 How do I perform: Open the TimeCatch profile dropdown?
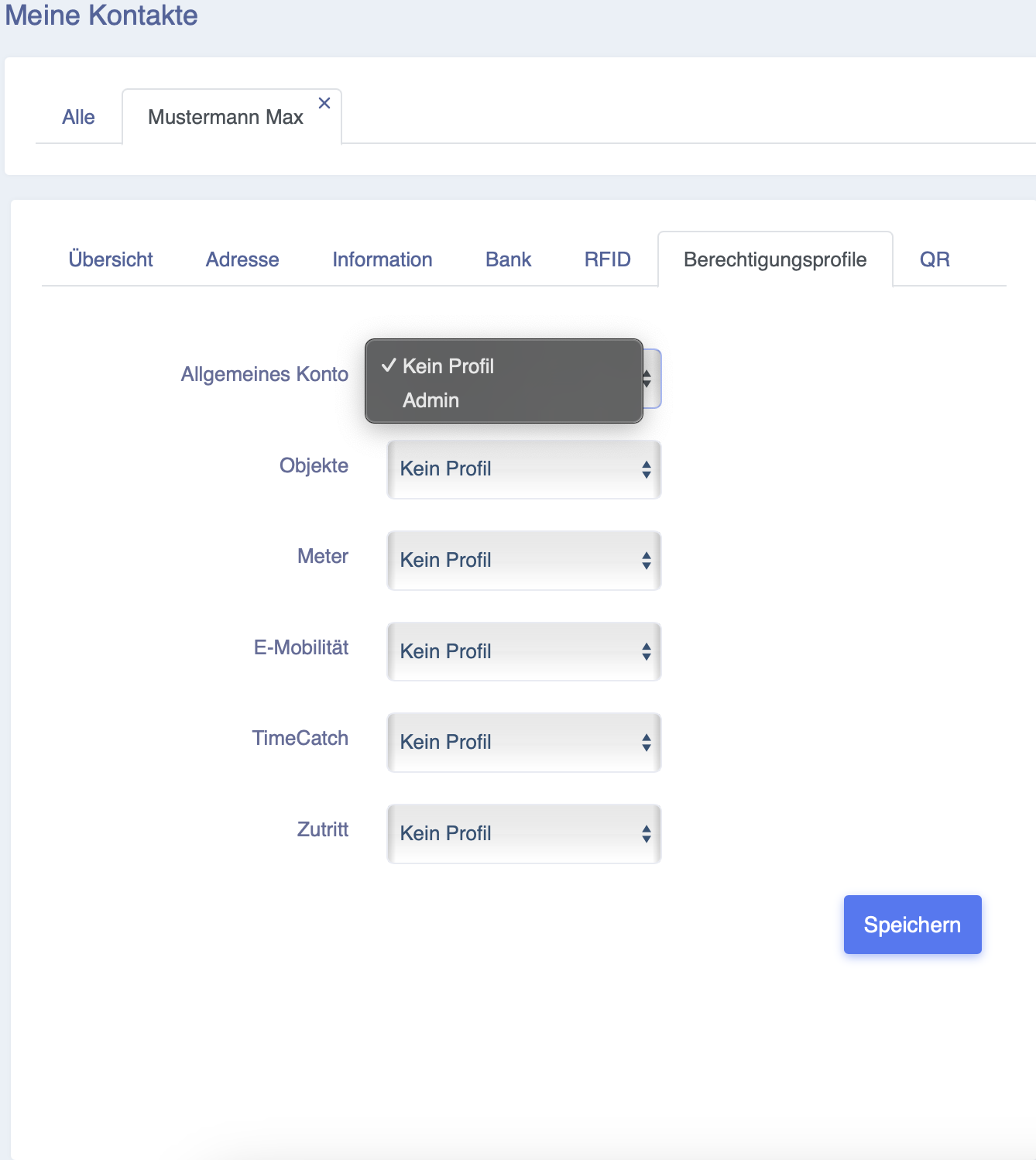click(x=524, y=743)
